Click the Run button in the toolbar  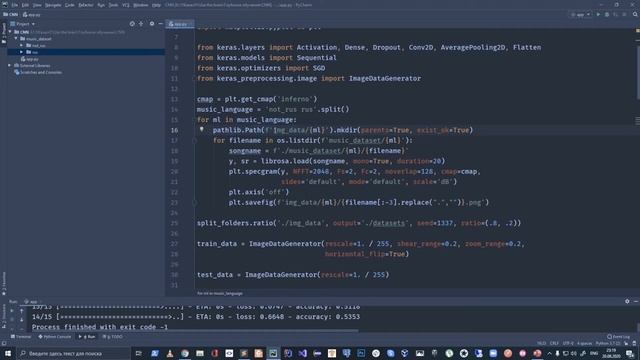click(x=598, y=15)
